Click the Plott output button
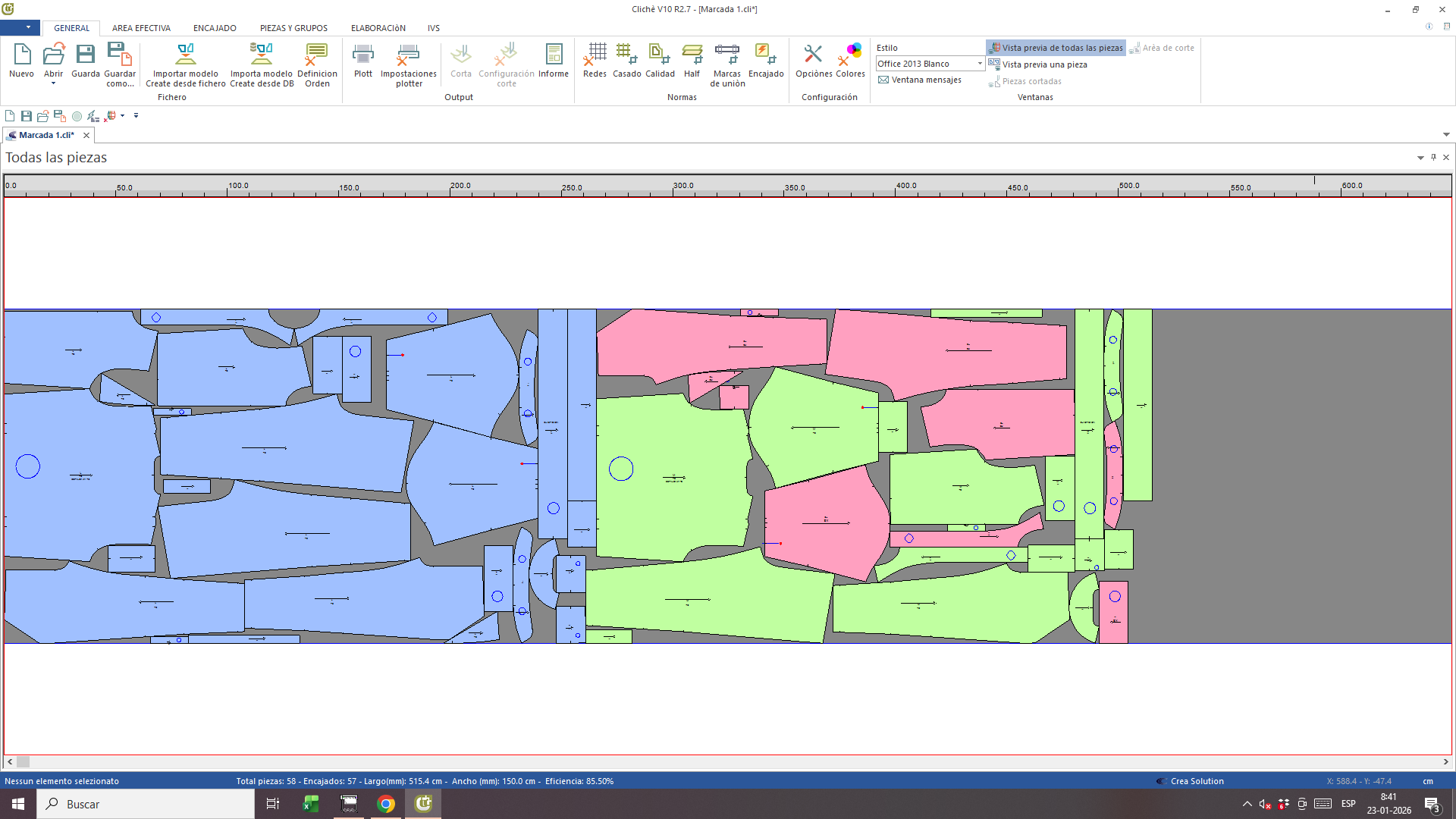 point(363,55)
